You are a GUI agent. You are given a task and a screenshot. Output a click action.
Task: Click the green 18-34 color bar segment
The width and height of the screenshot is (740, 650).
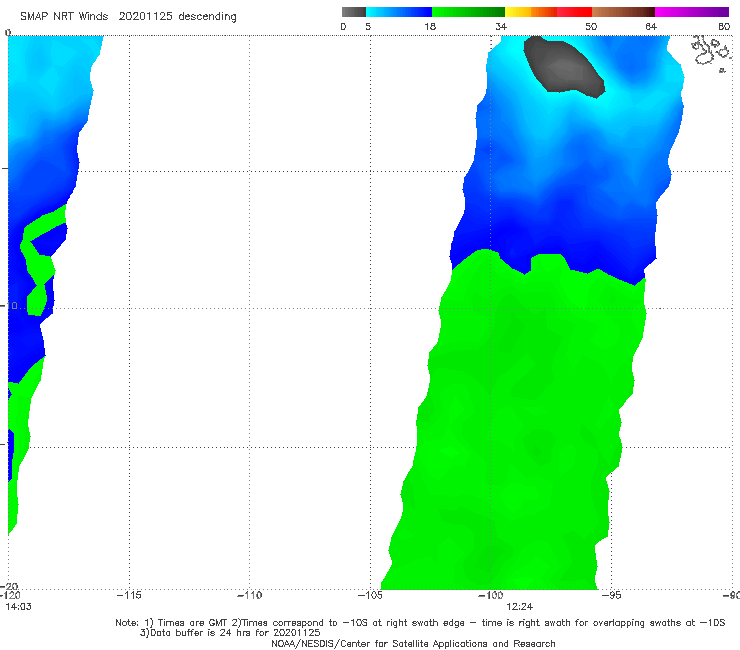click(468, 12)
